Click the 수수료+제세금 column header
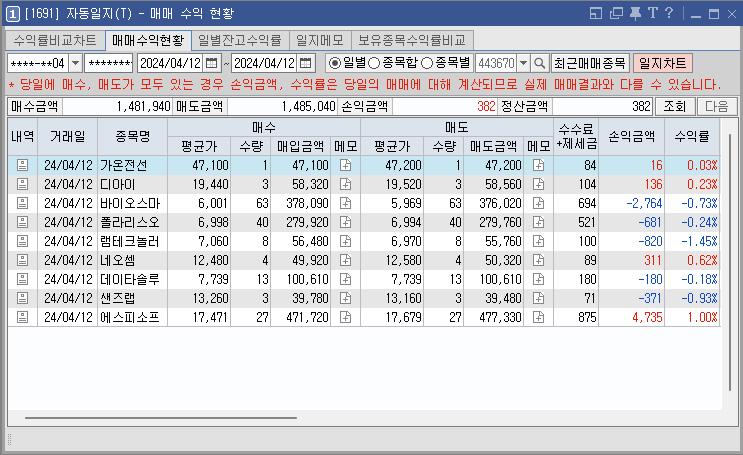 [576, 136]
